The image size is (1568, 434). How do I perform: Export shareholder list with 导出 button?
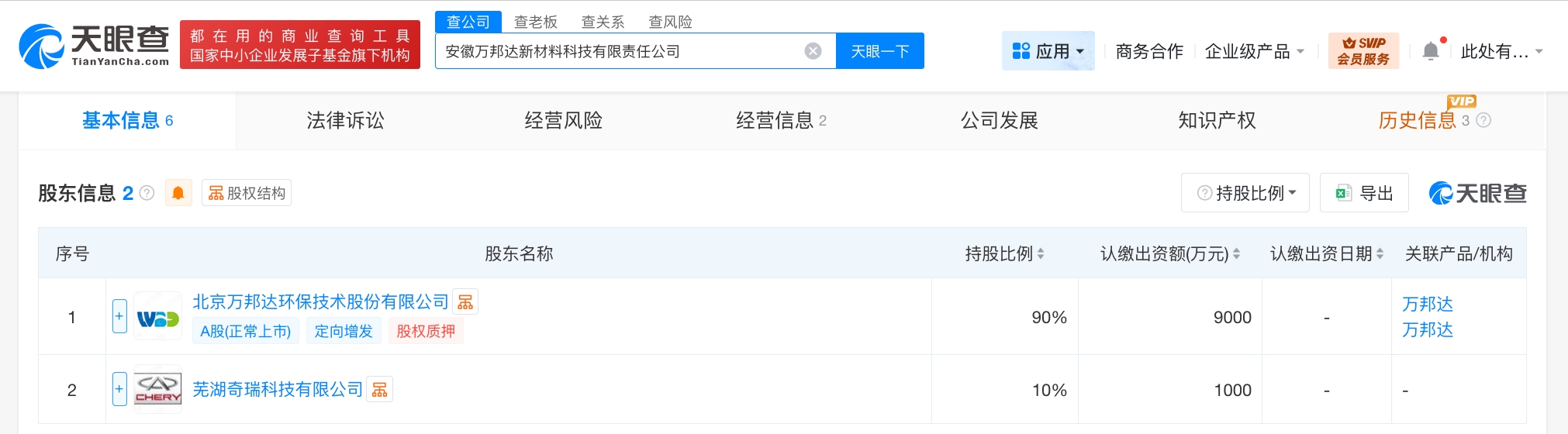[1364, 193]
